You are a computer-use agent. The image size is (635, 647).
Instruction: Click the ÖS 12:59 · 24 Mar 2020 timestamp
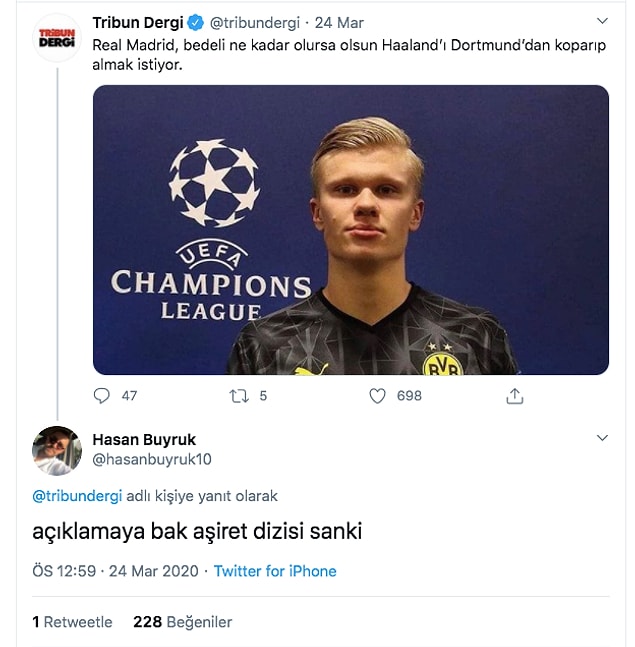116,571
